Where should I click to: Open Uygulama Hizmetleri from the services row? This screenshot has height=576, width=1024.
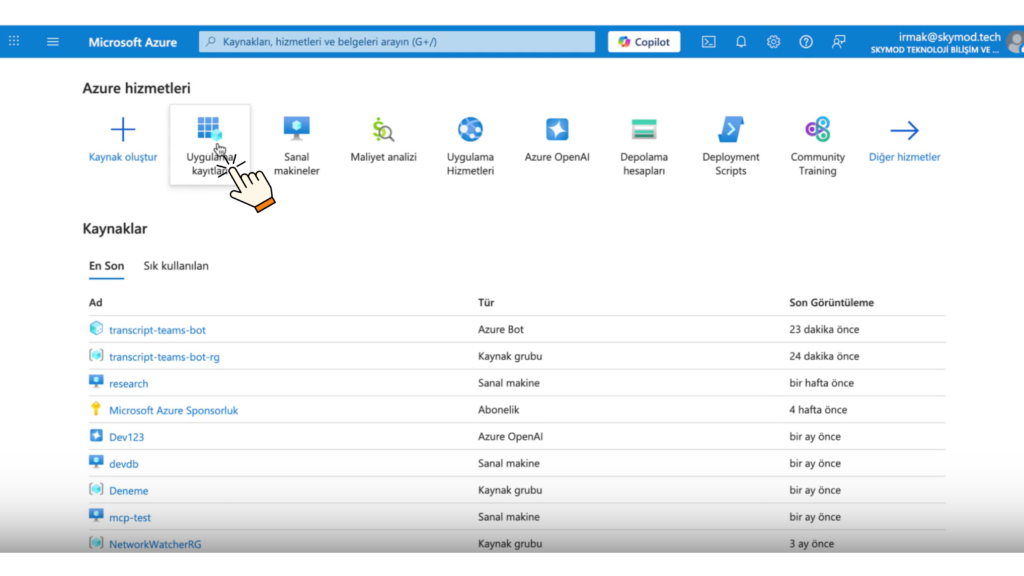pos(469,128)
